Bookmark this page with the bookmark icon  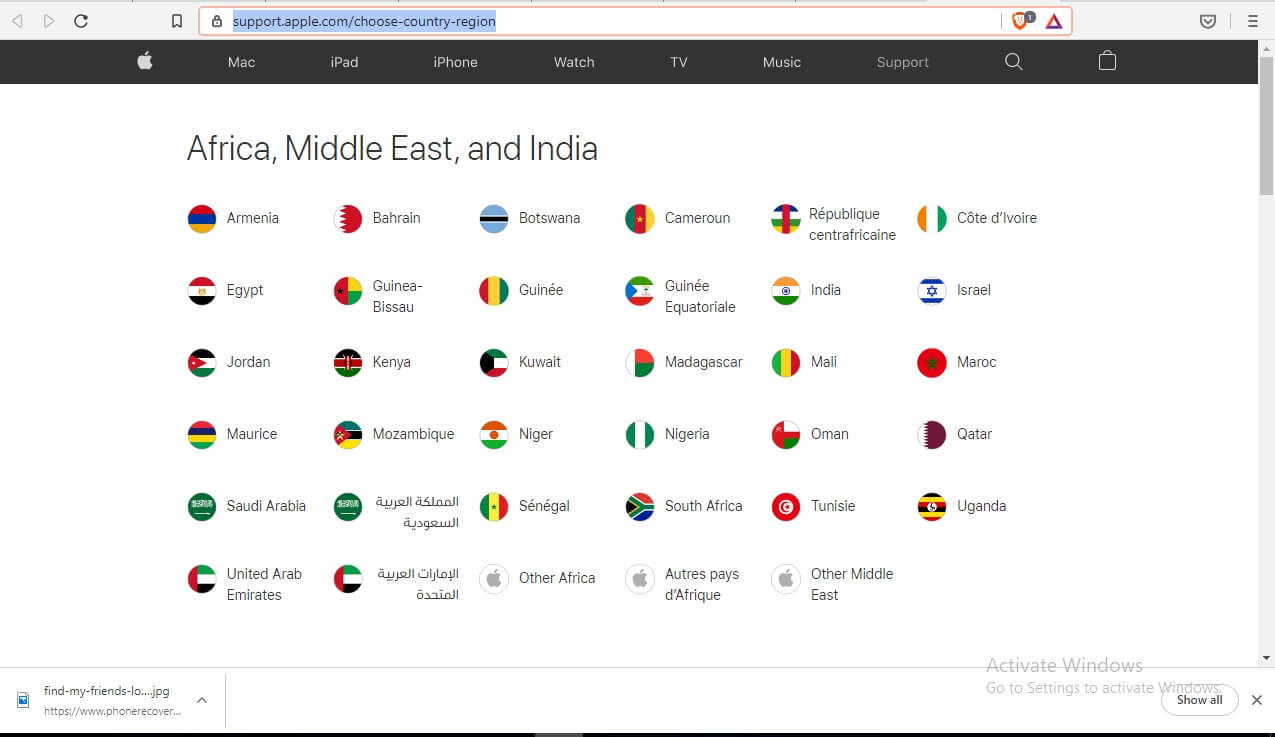coord(177,20)
